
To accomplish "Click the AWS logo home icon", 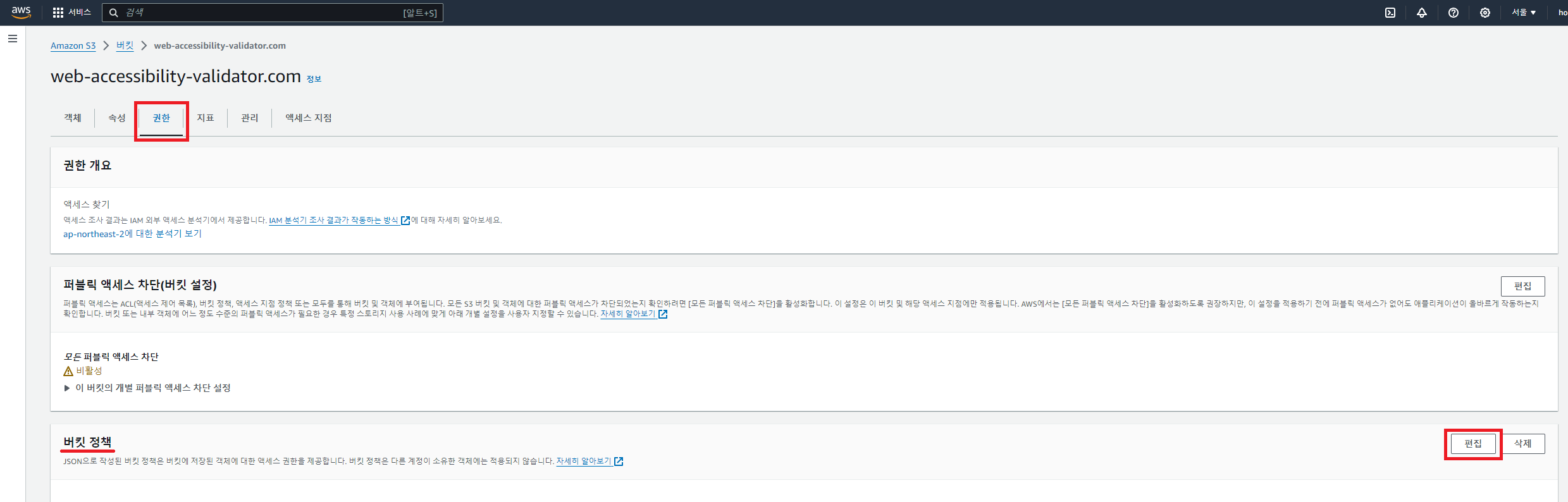I will pyautogui.click(x=21, y=13).
